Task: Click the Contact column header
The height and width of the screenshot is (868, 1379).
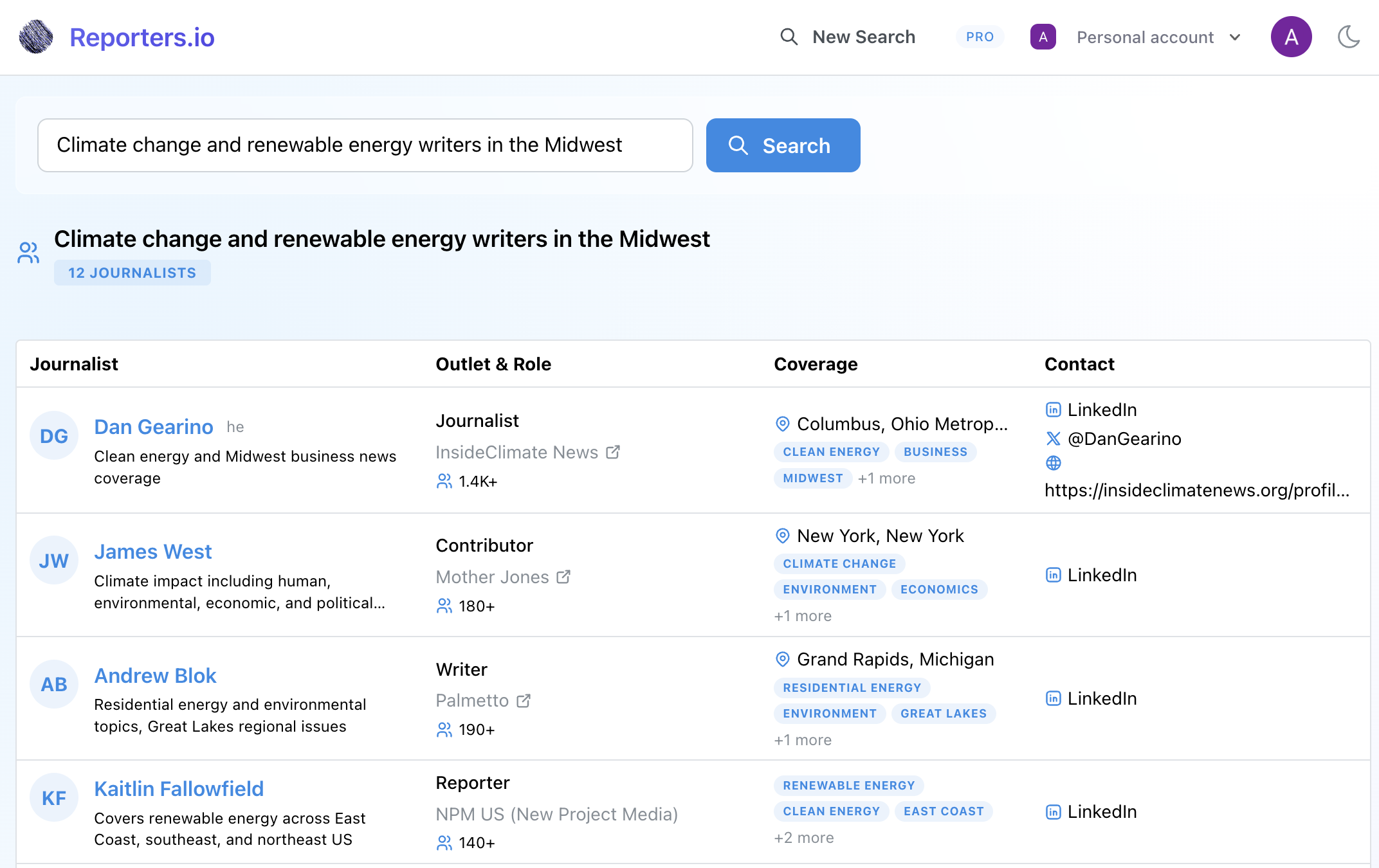Action: point(1079,364)
